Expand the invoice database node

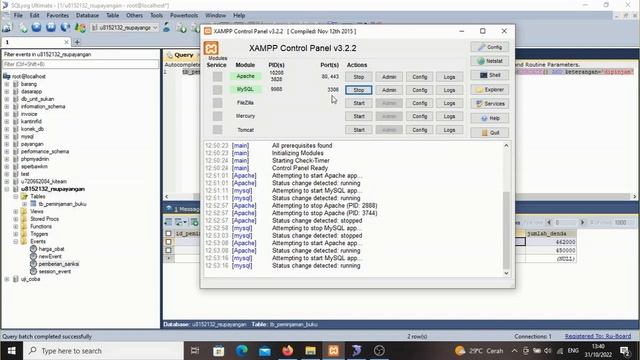(x=7, y=114)
